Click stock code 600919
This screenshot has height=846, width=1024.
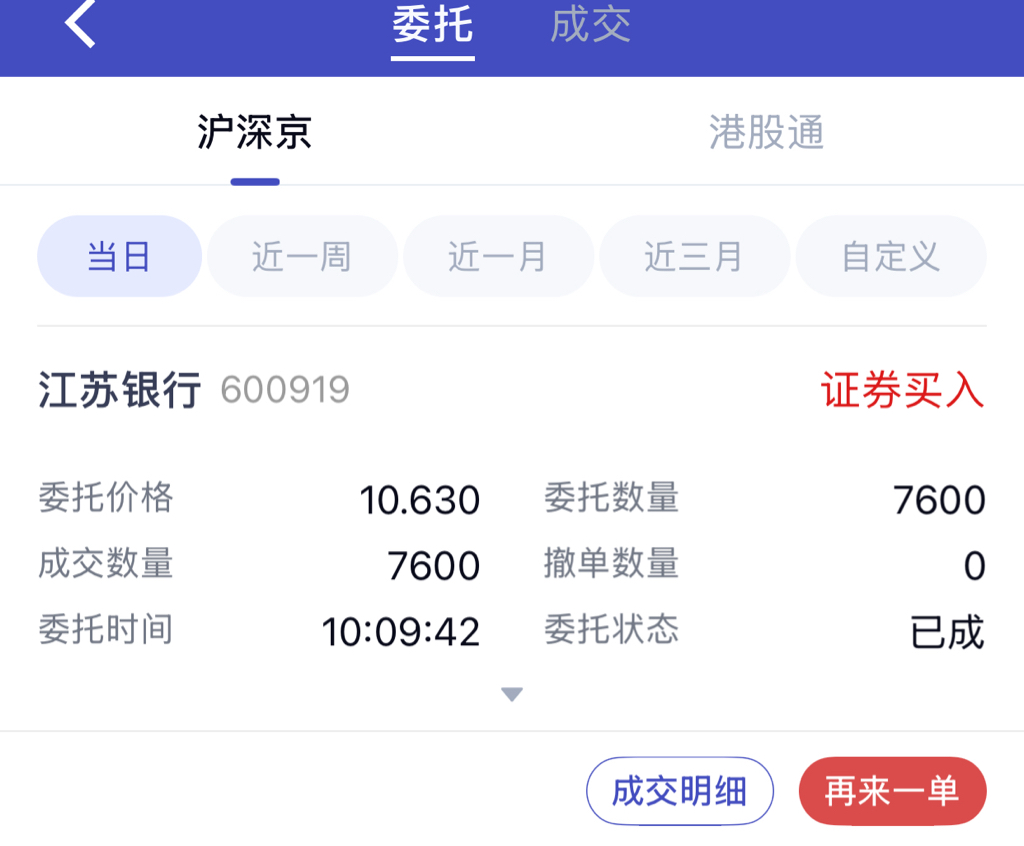(285, 390)
